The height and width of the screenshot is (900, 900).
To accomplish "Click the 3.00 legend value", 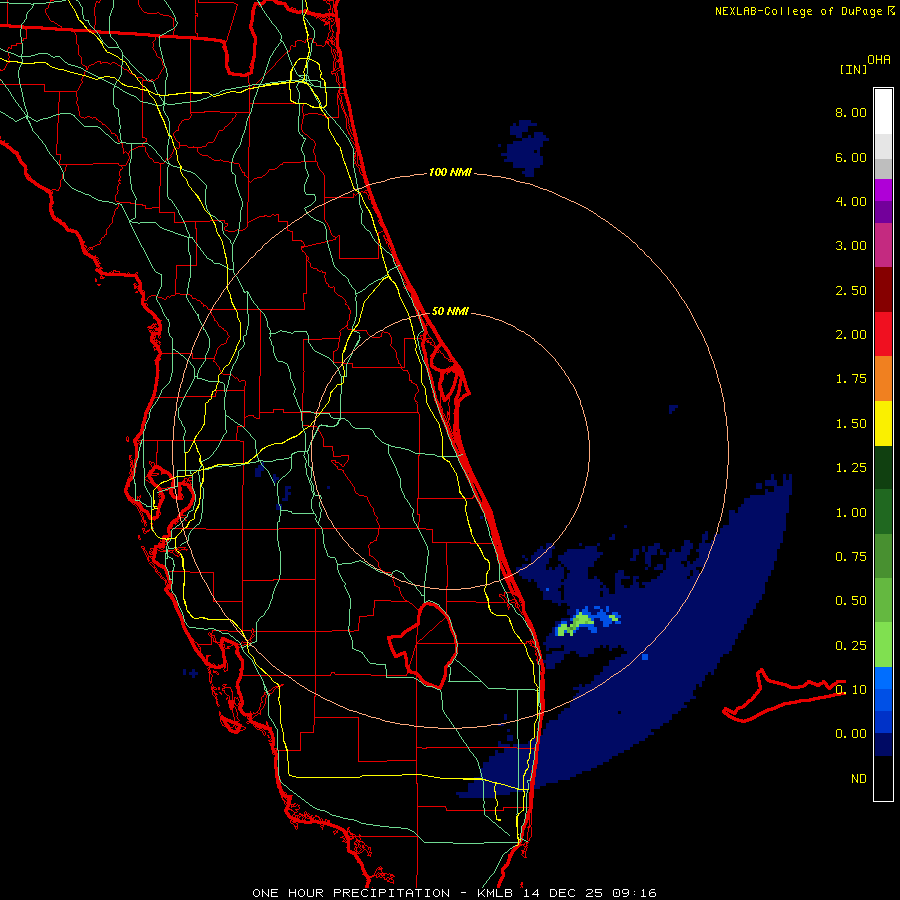I will pyautogui.click(x=851, y=246).
